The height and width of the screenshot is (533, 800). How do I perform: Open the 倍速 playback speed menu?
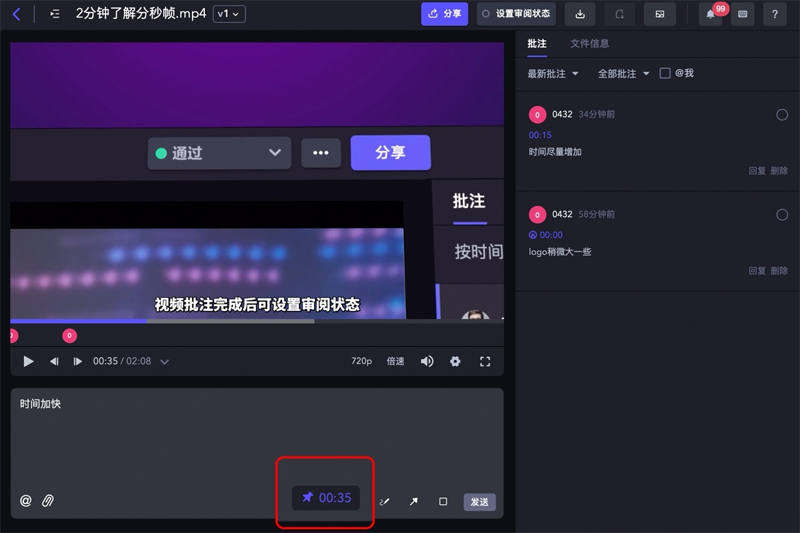coord(395,361)
